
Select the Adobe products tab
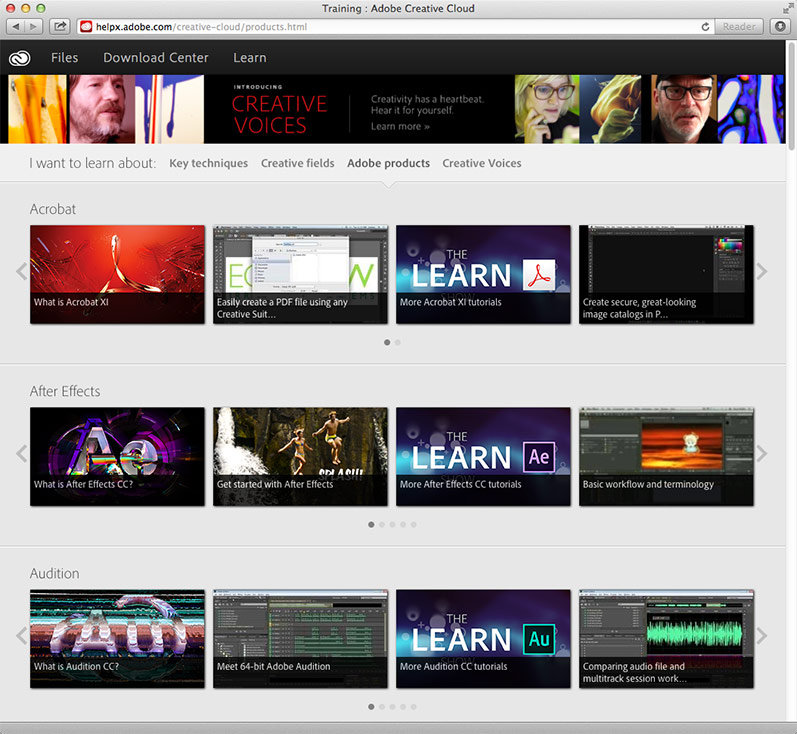[x=388, y=163]
